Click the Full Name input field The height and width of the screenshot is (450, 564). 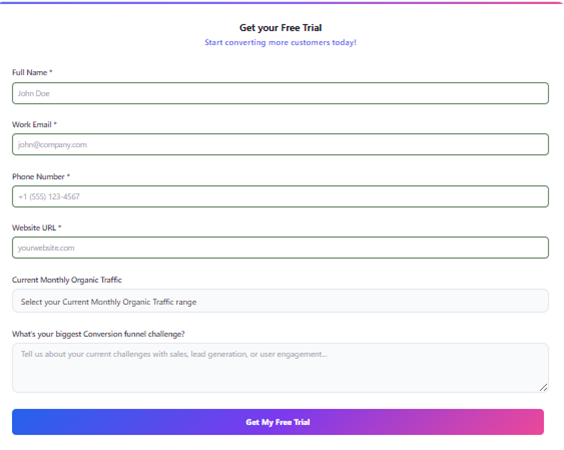point(280,93)
